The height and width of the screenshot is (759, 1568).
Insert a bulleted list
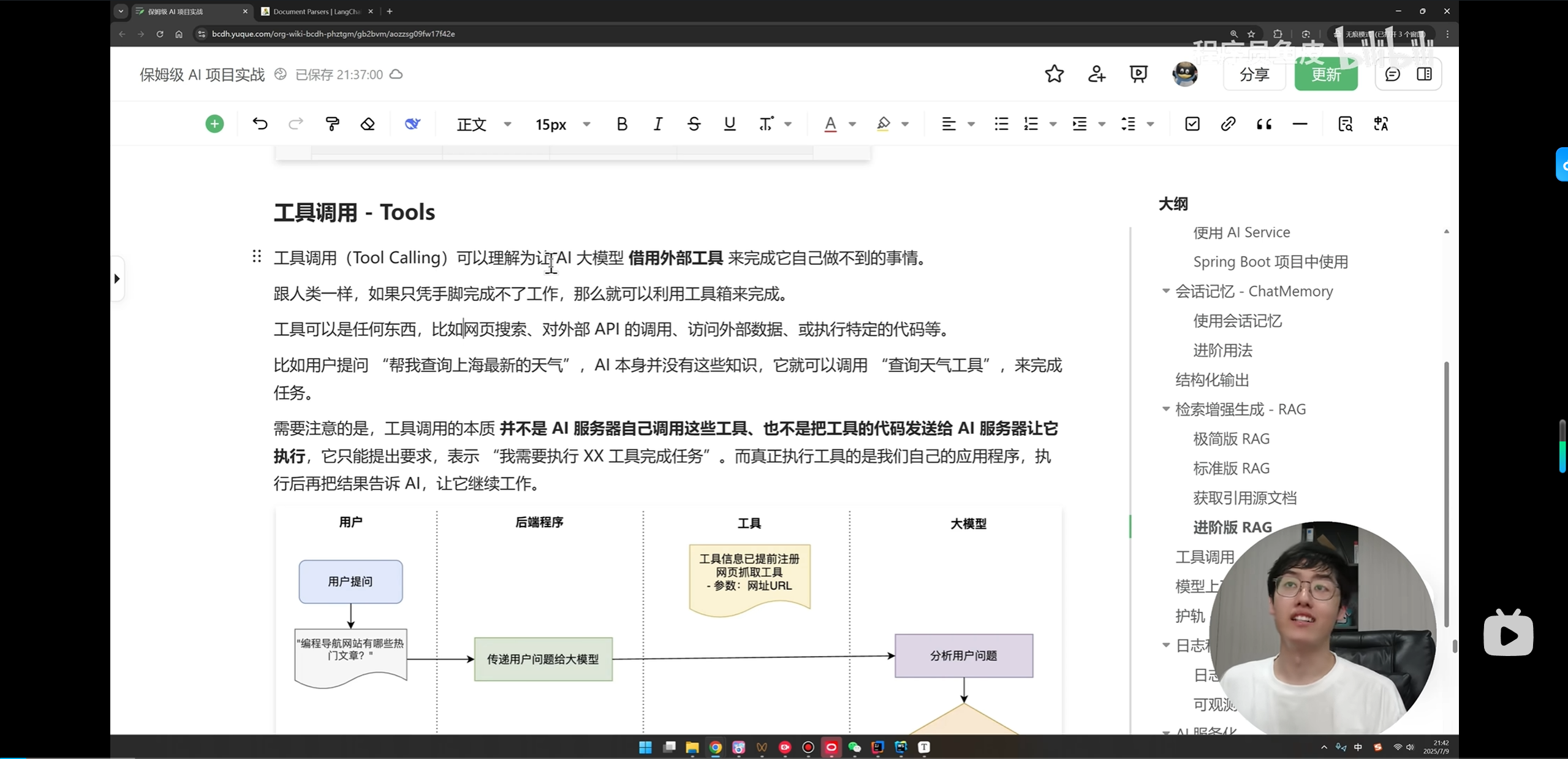pos(1001,124)
